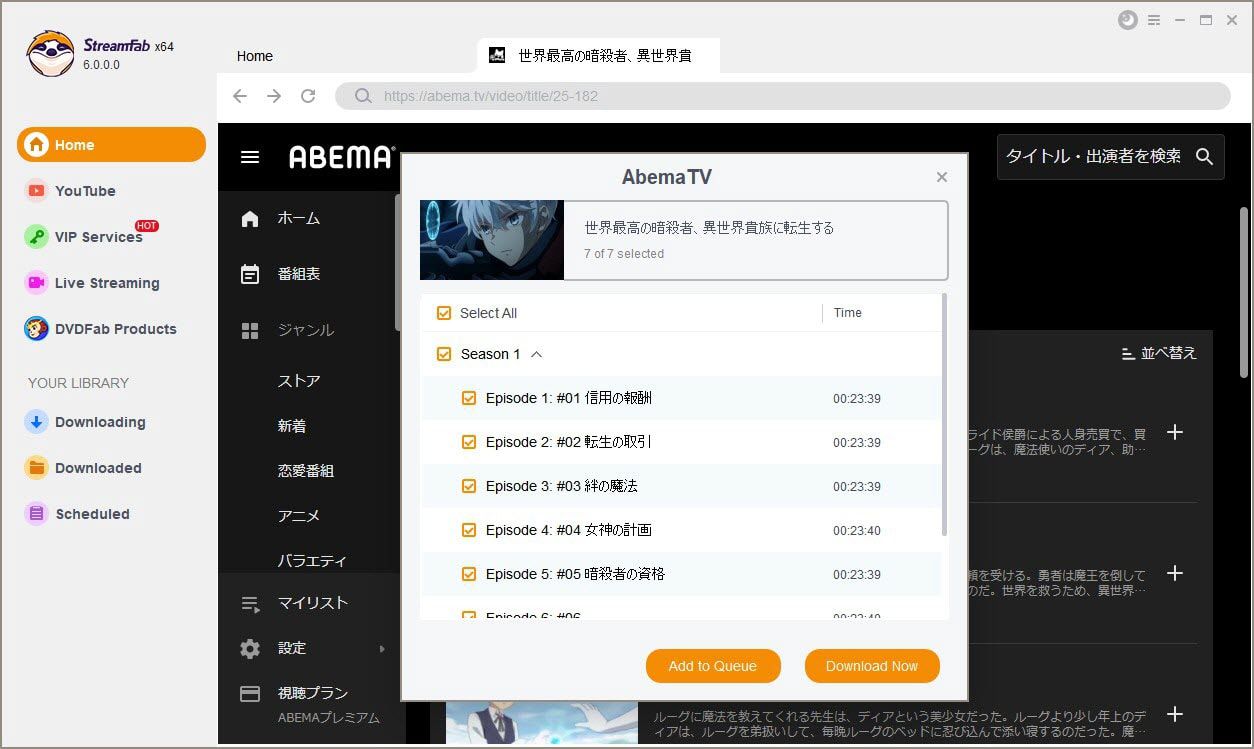
Task: Click Download Now button
Action: 872,666
